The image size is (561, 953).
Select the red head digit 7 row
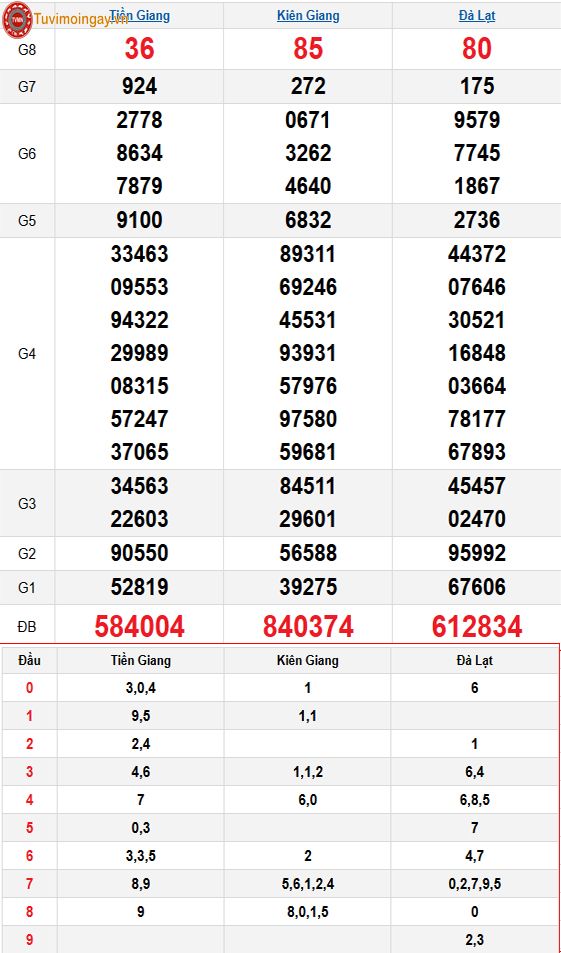pos(280,884)
